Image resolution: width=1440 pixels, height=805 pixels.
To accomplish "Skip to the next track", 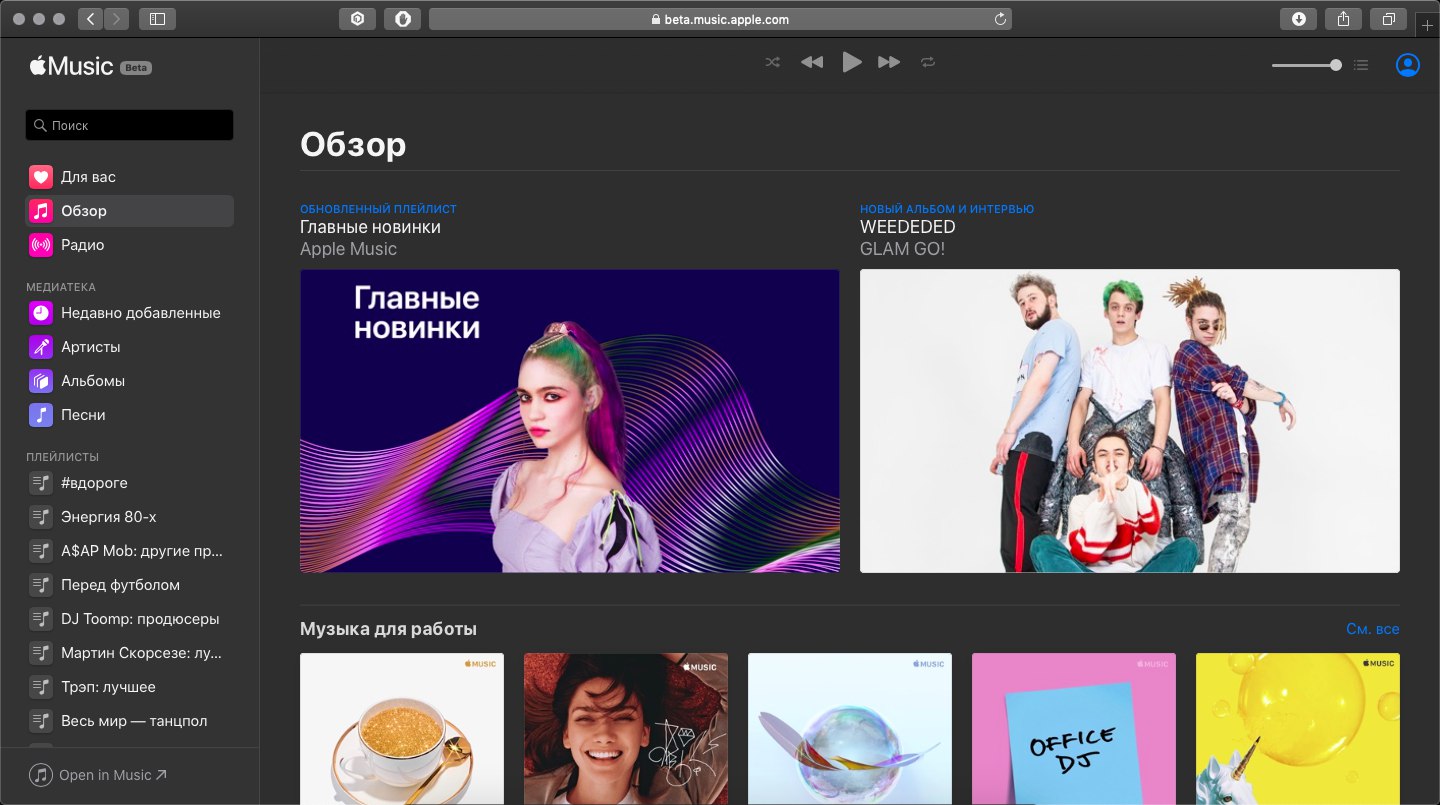I will point(889,62).
